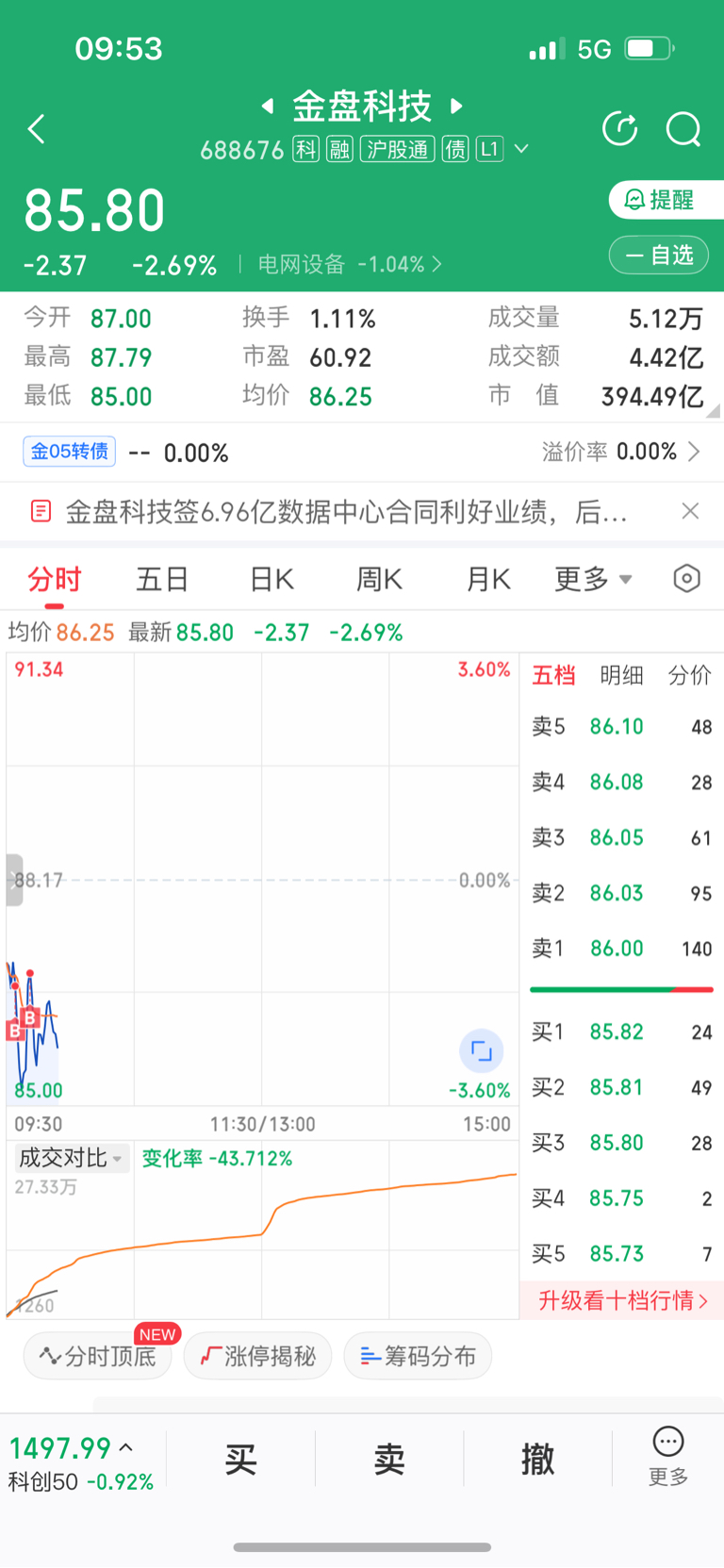Pull out the left side drawer handle
Image resolution: width=724 pixels, height=1568 pixels.
pos(14,881)
